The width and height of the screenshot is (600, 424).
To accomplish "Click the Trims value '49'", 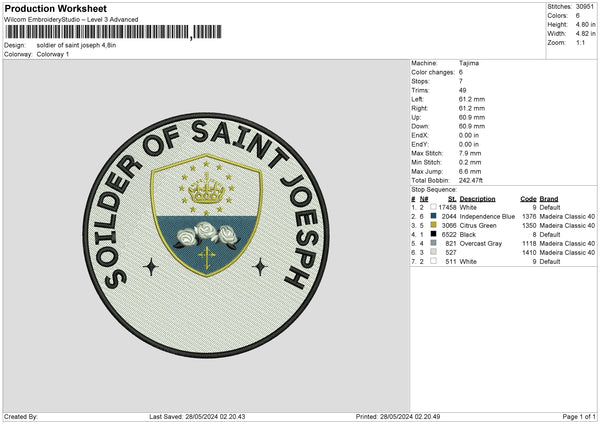I will 462,90.
